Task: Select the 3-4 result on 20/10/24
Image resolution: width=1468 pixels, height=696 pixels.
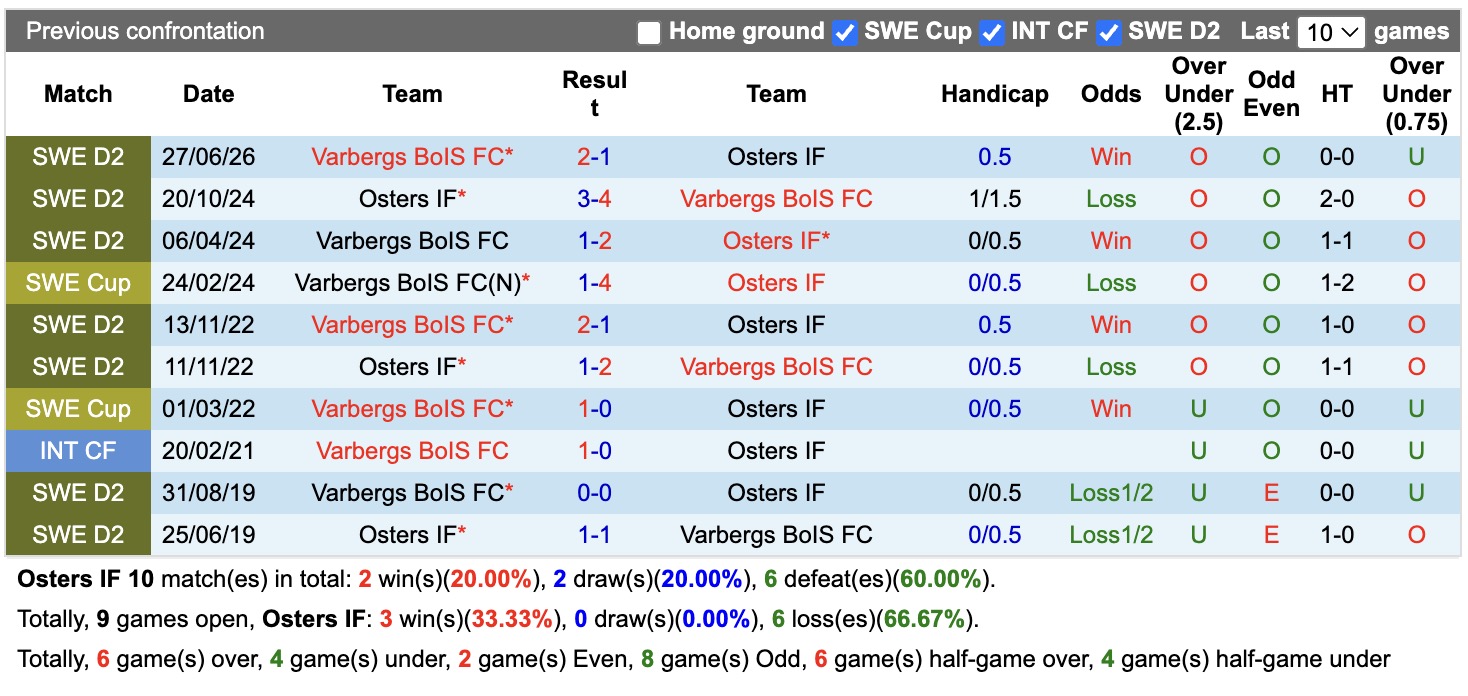Action: pyautogui.click(x=594, y=199)
